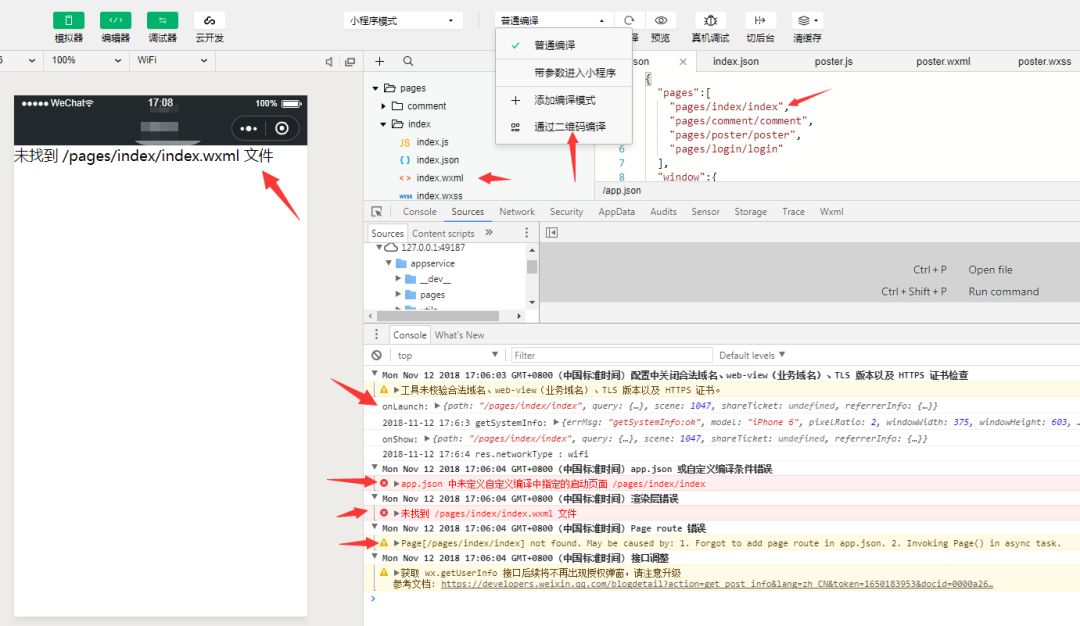Click the sources tree horizontal scrollbar
The image size is (1080, 626).
pos(437,316)
